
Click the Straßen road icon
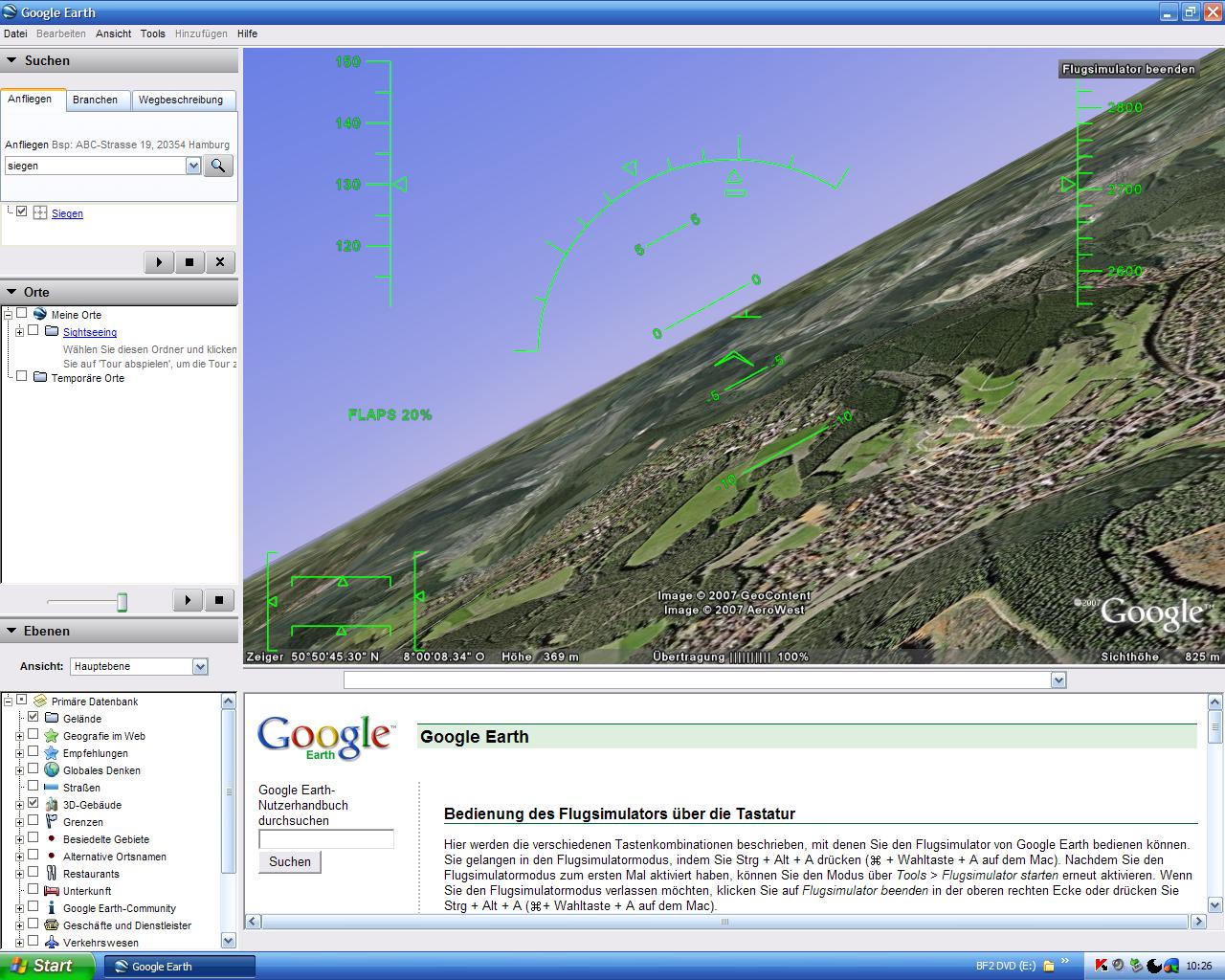[52, 787]
